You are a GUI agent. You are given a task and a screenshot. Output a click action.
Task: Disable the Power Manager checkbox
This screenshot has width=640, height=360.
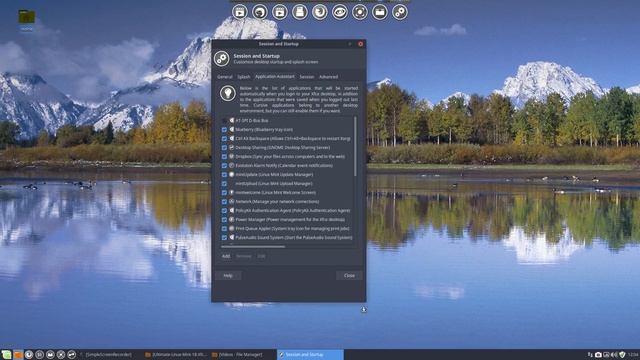tap(224, 220)
